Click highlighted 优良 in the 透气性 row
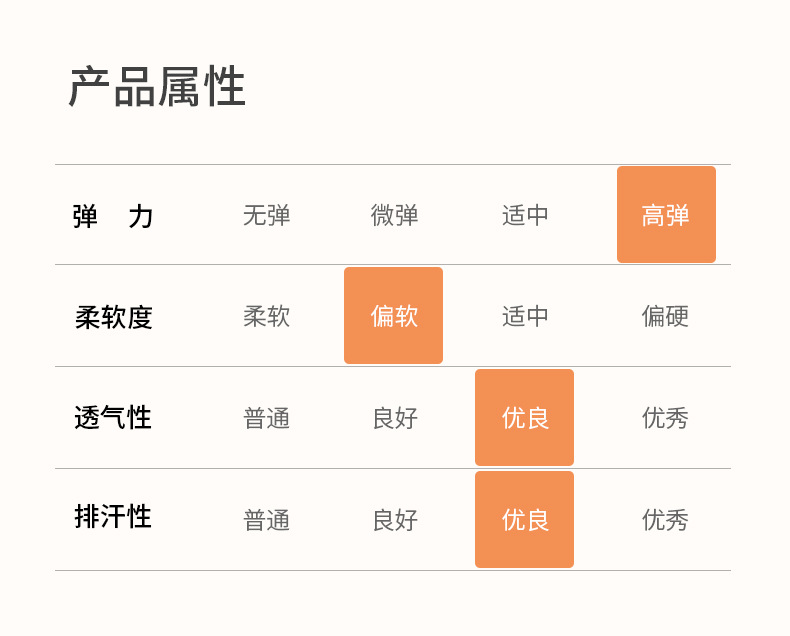 (525, 418)
